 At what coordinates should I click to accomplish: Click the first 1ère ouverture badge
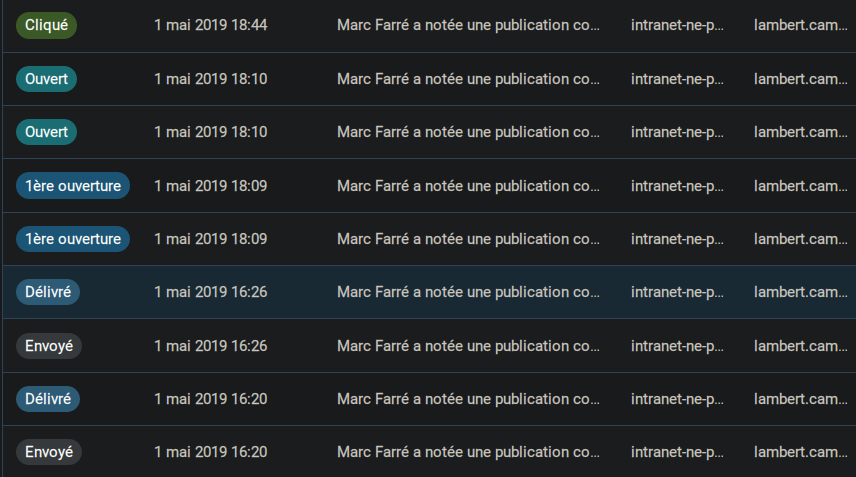tap(73, 186)
